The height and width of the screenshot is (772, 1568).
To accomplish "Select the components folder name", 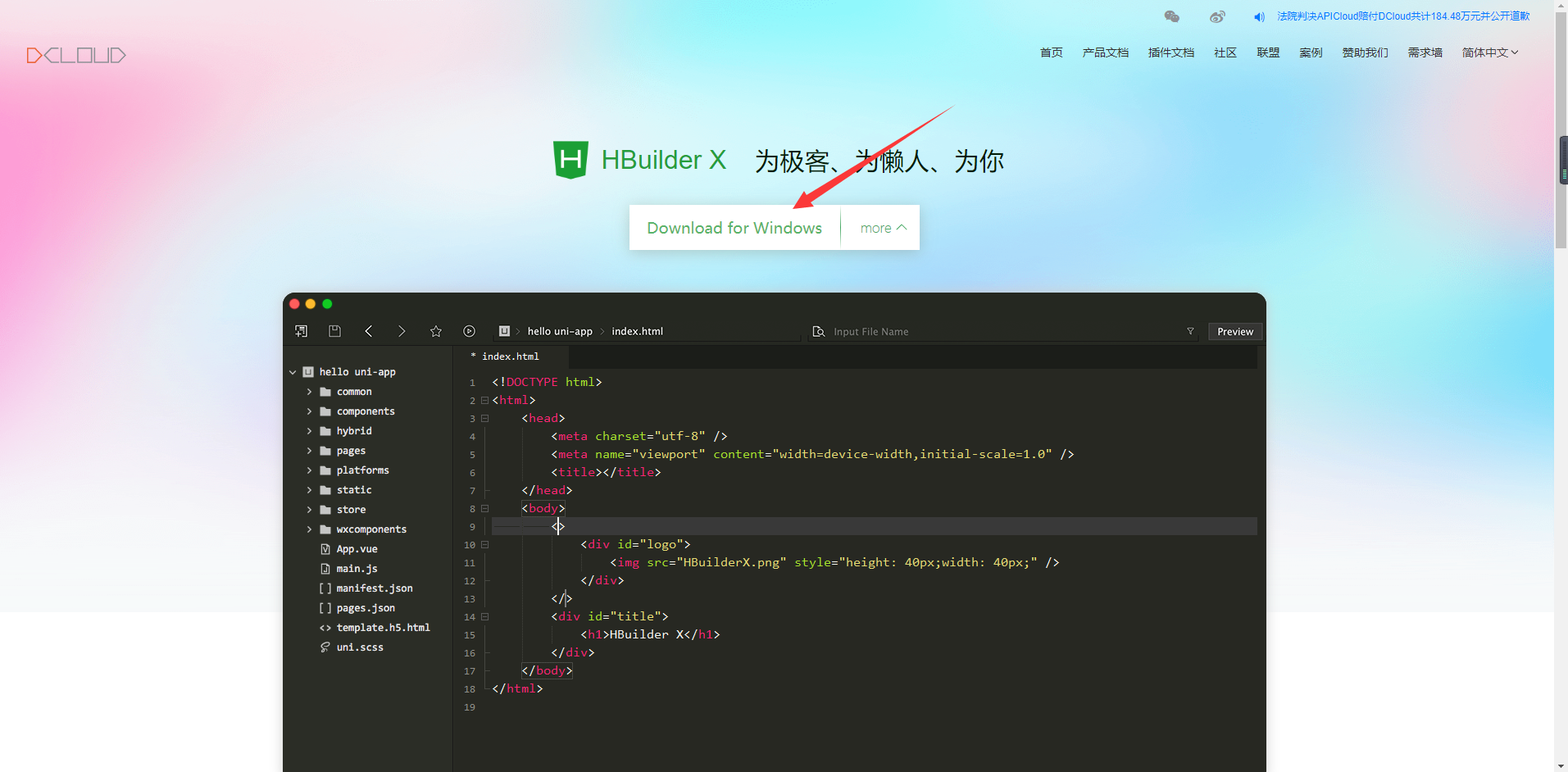I will (366, 411).
